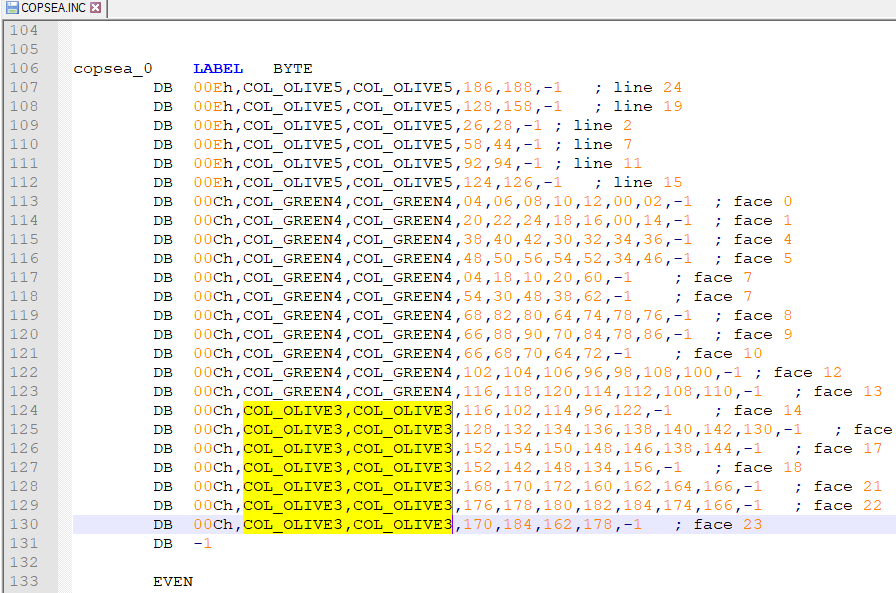The image size is (896, 593).
Task: Click the BYTE keyword on line 106
Action: pos(292,69)
